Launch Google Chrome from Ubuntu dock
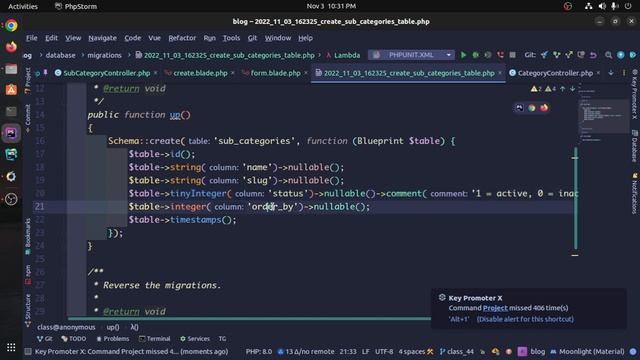Screen dimensions: 640x360 pos(11,26)
